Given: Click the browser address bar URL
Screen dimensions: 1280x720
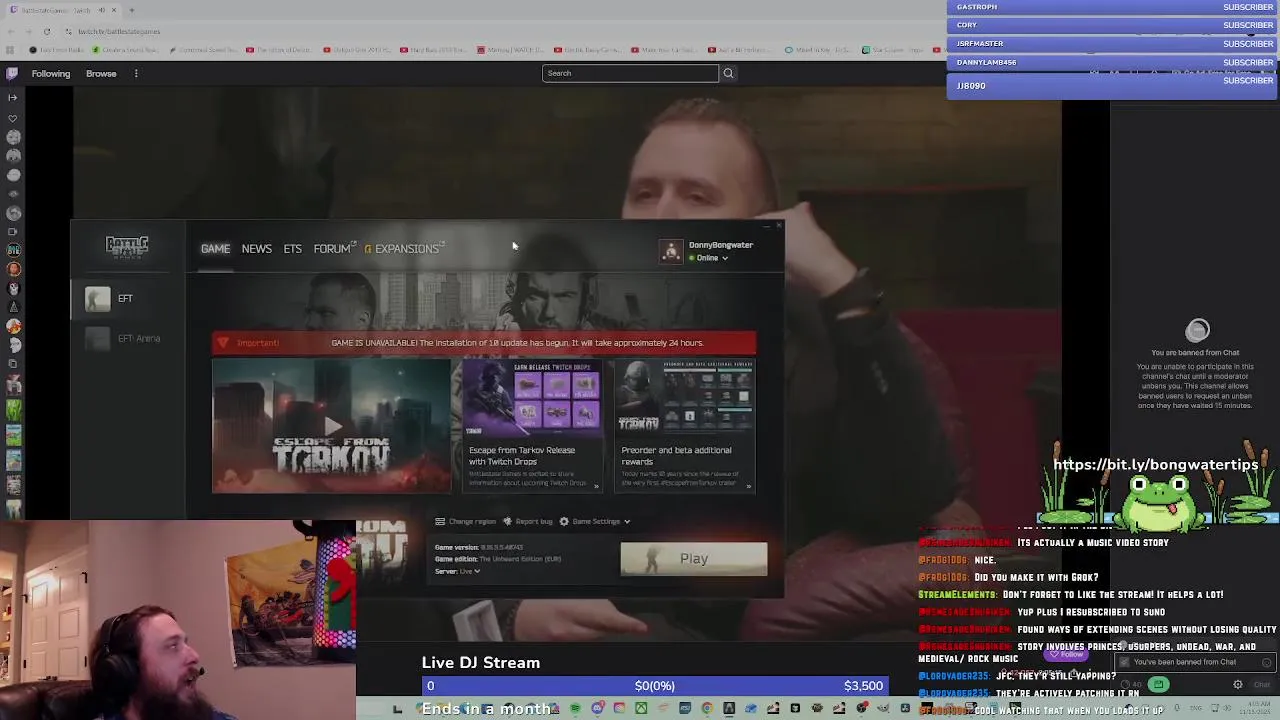Looking at the screenshot, I should tap(119, 31).
